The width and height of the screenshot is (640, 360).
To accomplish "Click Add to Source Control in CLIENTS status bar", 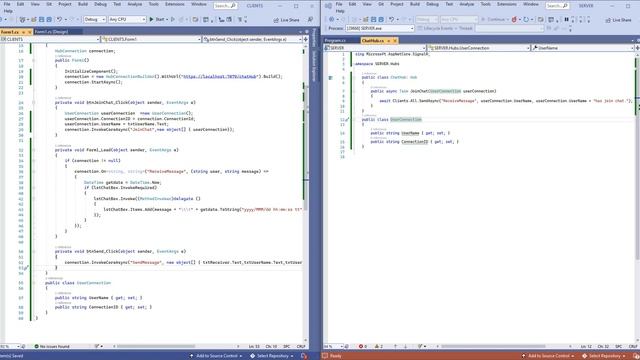I will point(216,356).
